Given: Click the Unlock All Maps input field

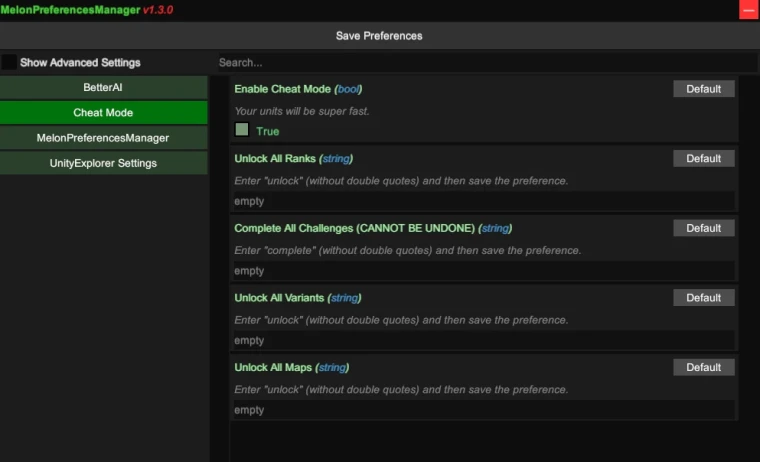Looking at the screenshot, I should [x=483, y=410].
